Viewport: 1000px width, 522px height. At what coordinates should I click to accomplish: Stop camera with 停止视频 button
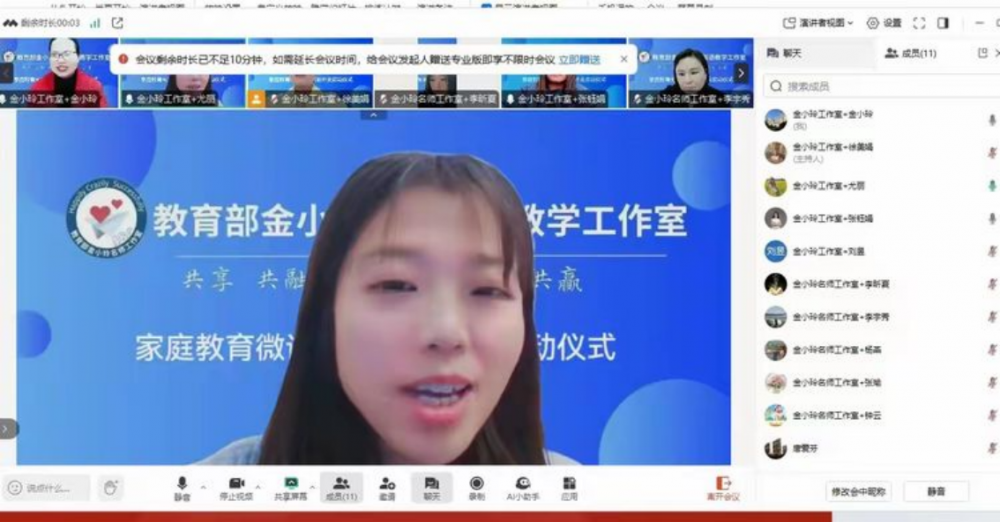(x=236, y=488)
